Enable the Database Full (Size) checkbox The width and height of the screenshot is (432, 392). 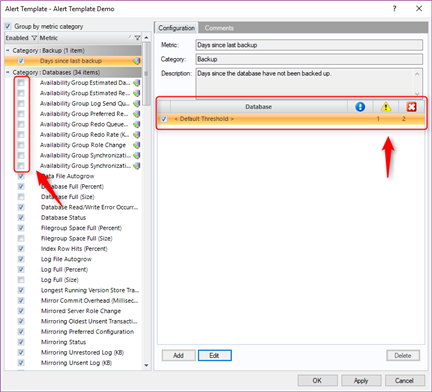tap(21, 197)
